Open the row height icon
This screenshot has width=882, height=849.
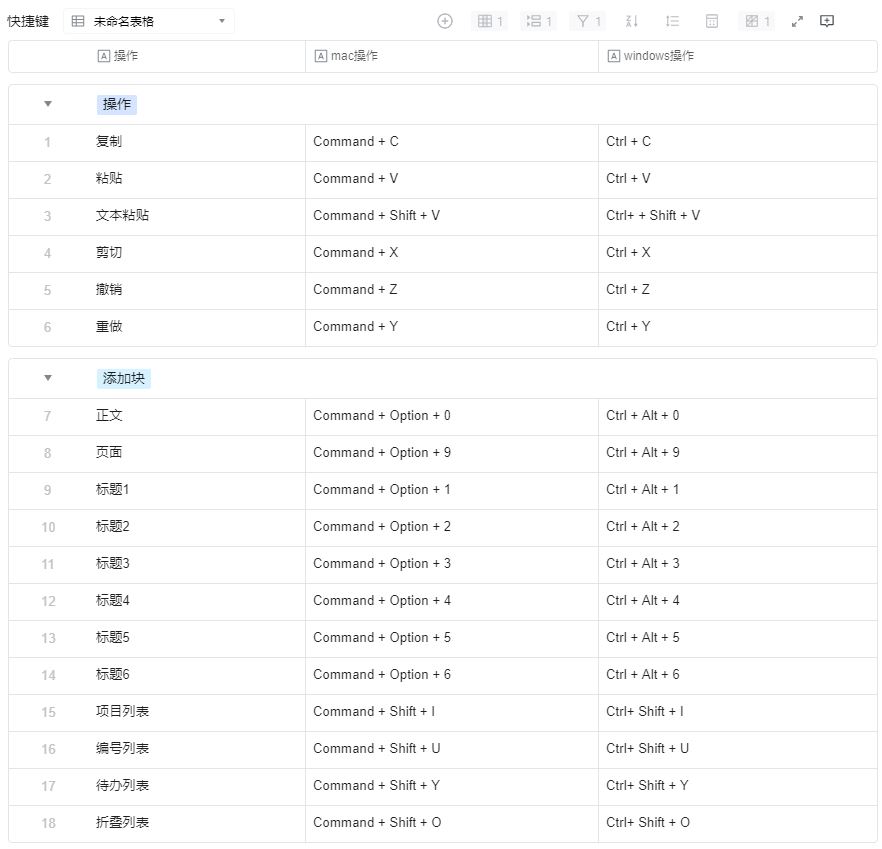tap(672, 21)
